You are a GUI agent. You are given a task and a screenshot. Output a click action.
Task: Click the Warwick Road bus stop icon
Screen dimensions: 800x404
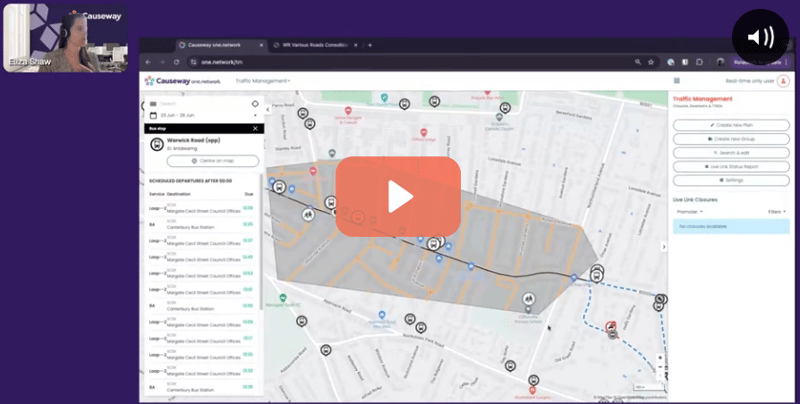coord(156,144)
